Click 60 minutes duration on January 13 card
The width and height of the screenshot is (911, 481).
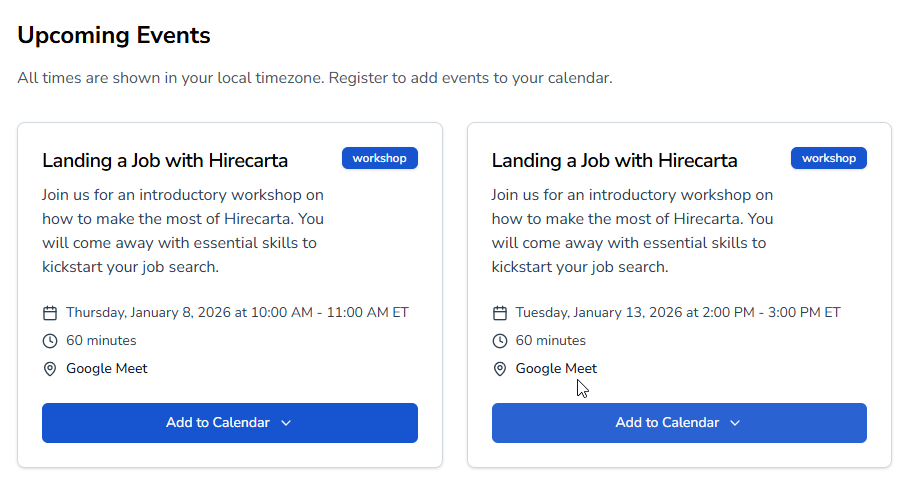[551, 341]
